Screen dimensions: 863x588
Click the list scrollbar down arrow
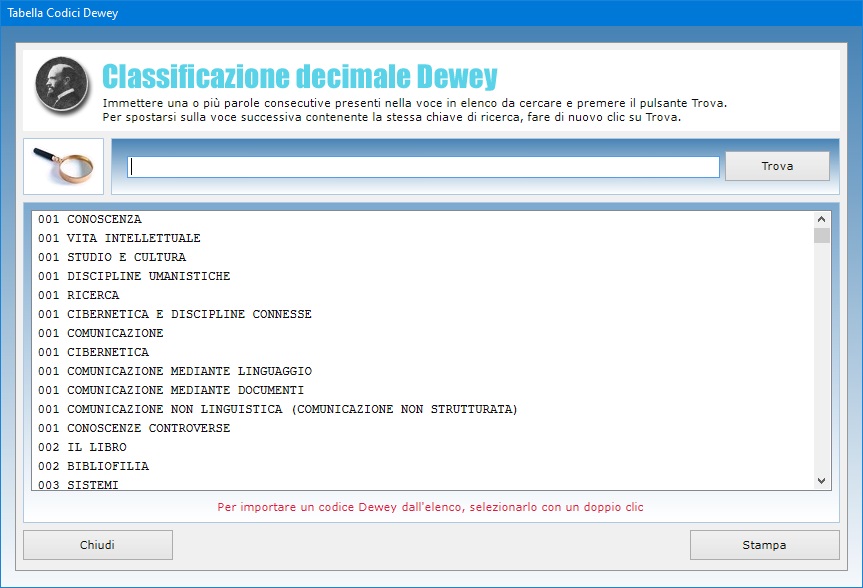(x=822, y=481)
